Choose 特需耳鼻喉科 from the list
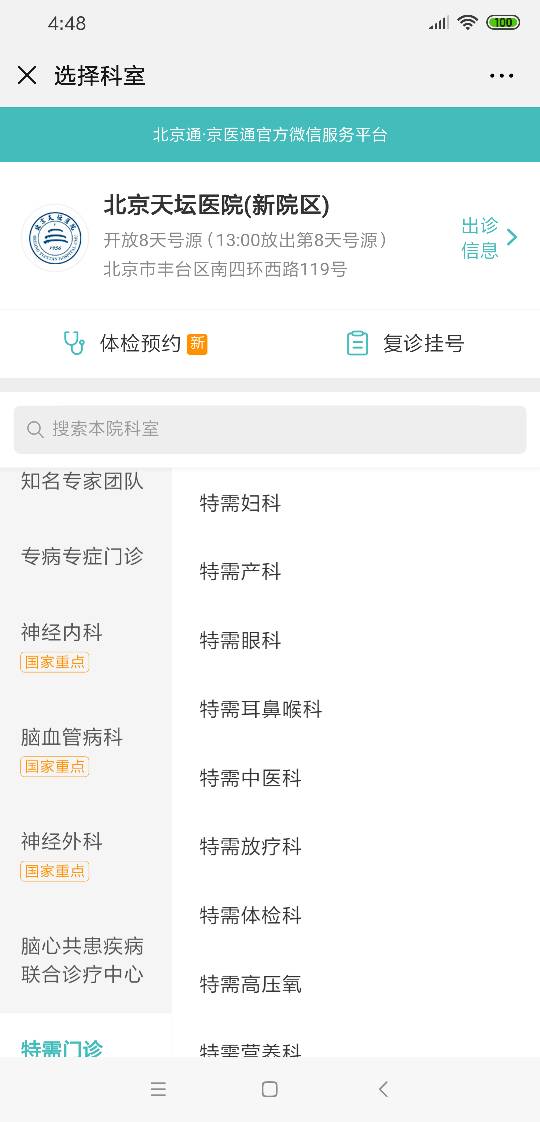Image resolution: width=540 pixels, height=1122 pixels. click(x=261, y=709)
